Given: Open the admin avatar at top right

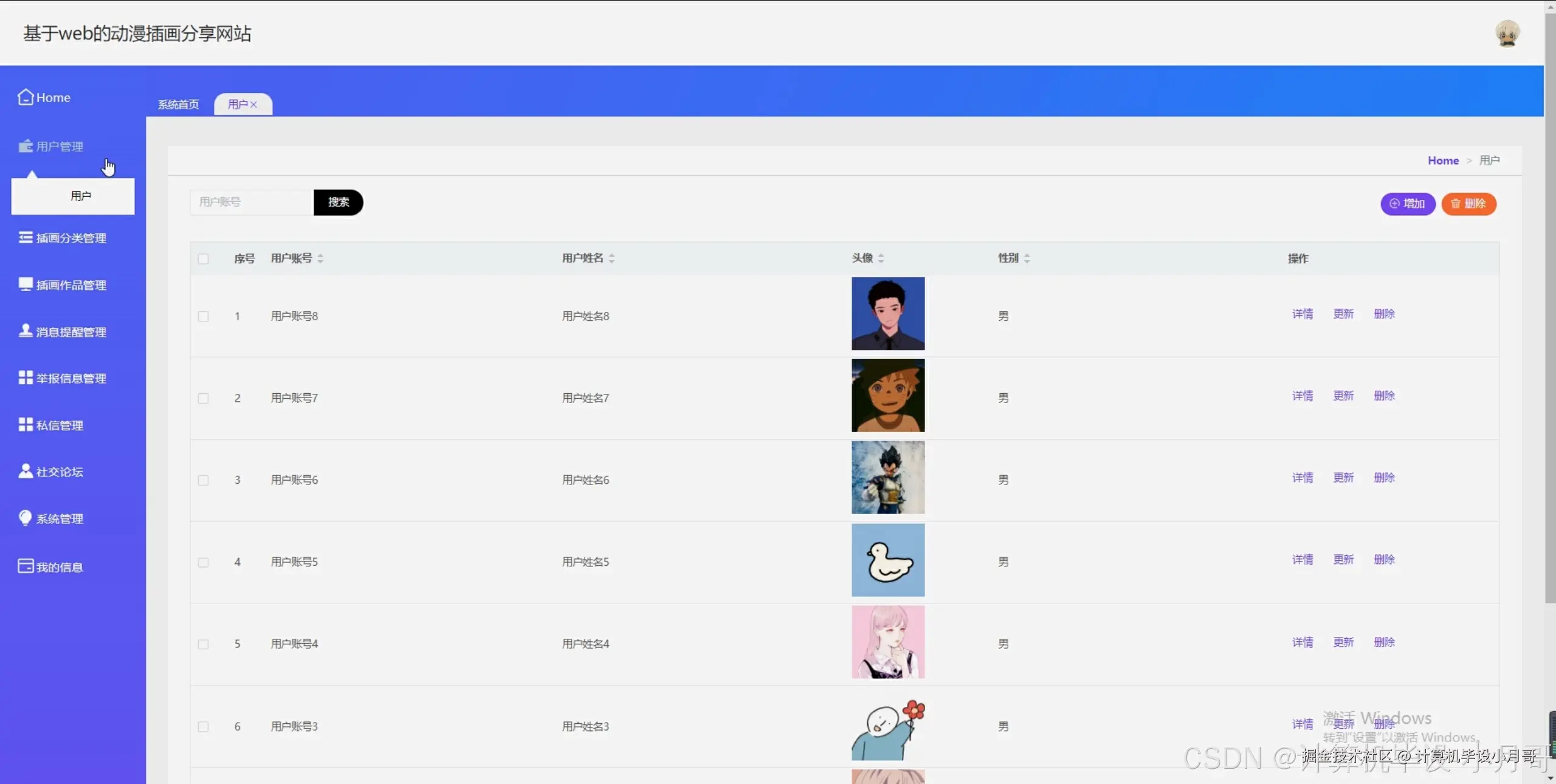Looking at the screenshot, I should pos(1507,33).
